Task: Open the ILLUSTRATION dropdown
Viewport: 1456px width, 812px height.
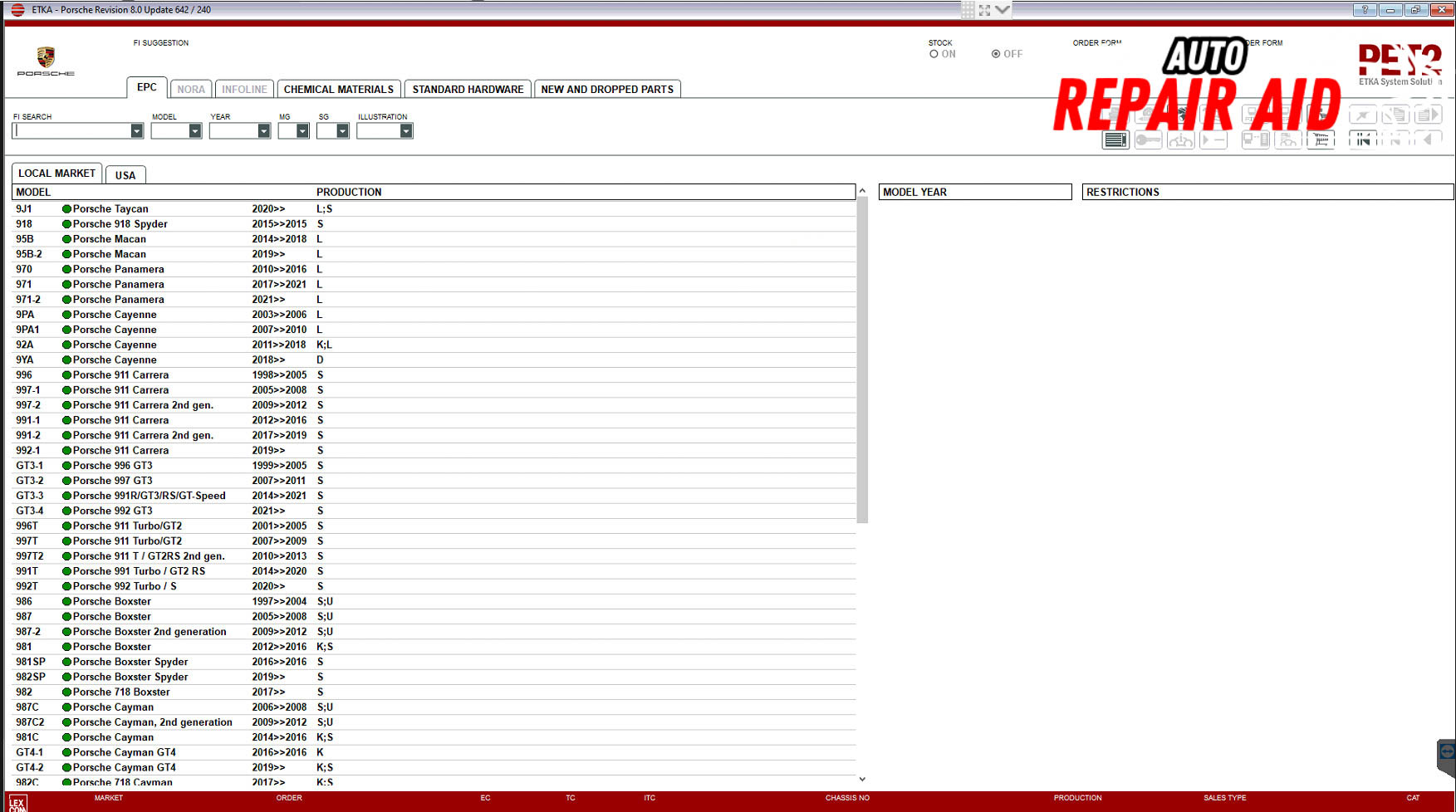Action: point(406,131)
